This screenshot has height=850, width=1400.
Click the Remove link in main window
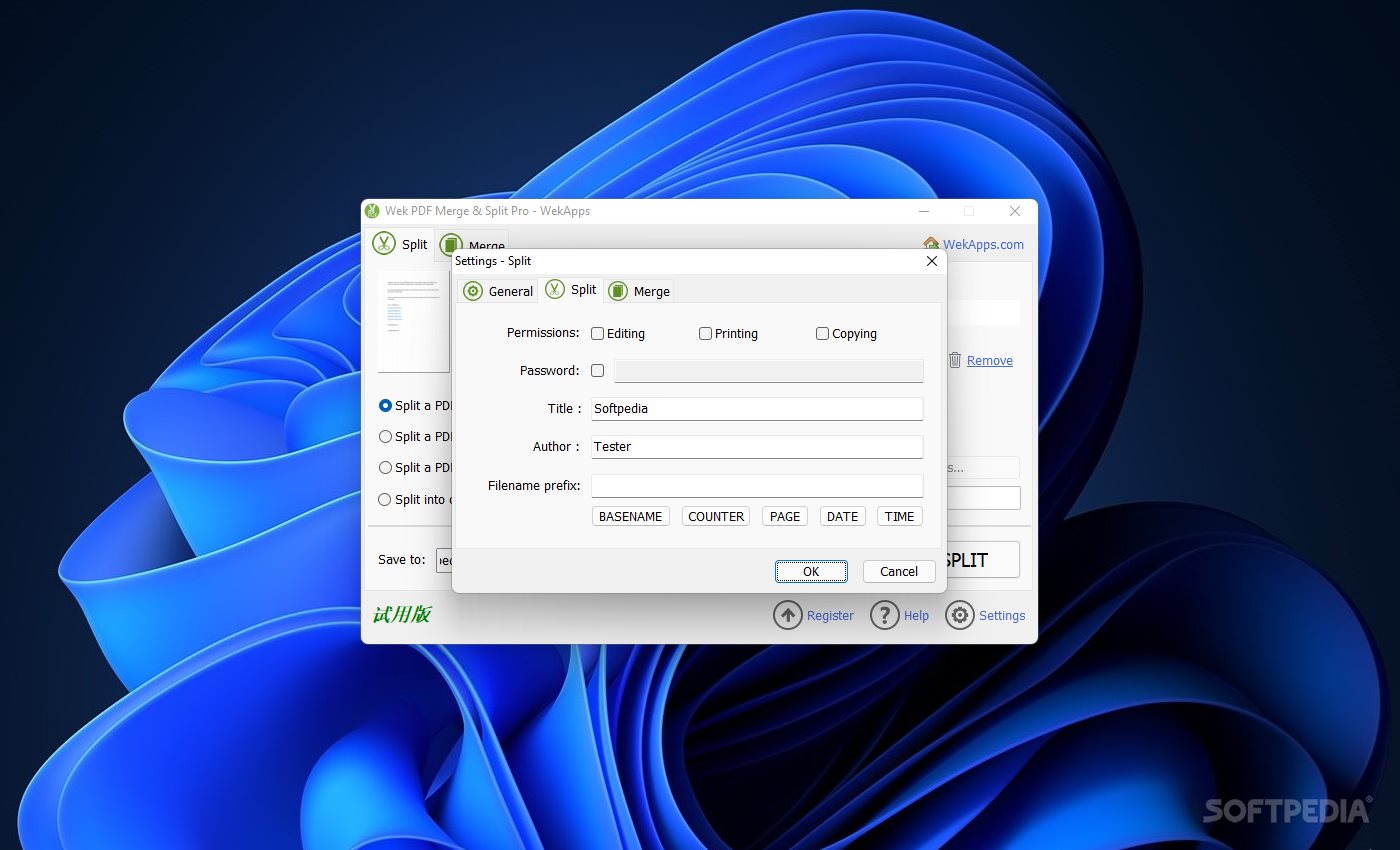990,361
